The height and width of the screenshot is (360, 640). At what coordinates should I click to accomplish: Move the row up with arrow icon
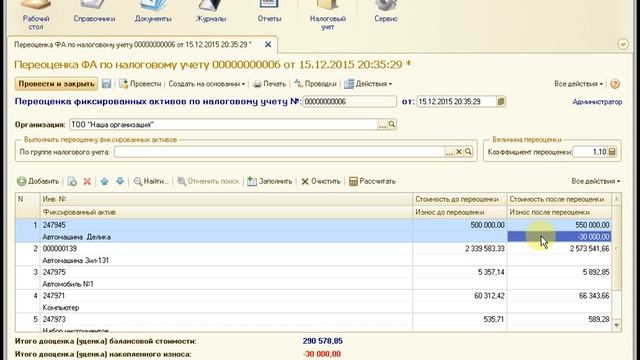pyautogui.click(x=104, y=181)
